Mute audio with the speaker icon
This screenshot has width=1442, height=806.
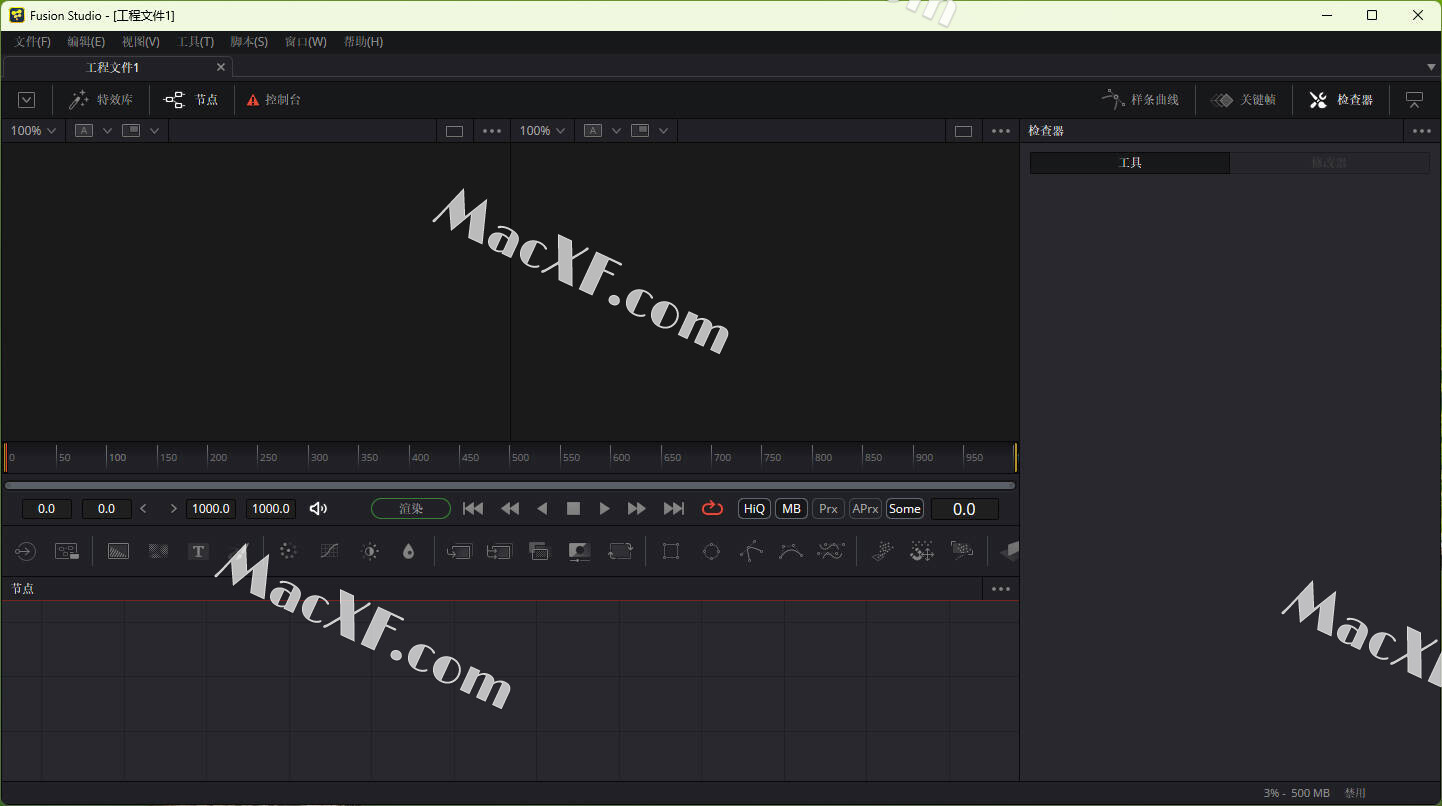[x=319, y=509]
